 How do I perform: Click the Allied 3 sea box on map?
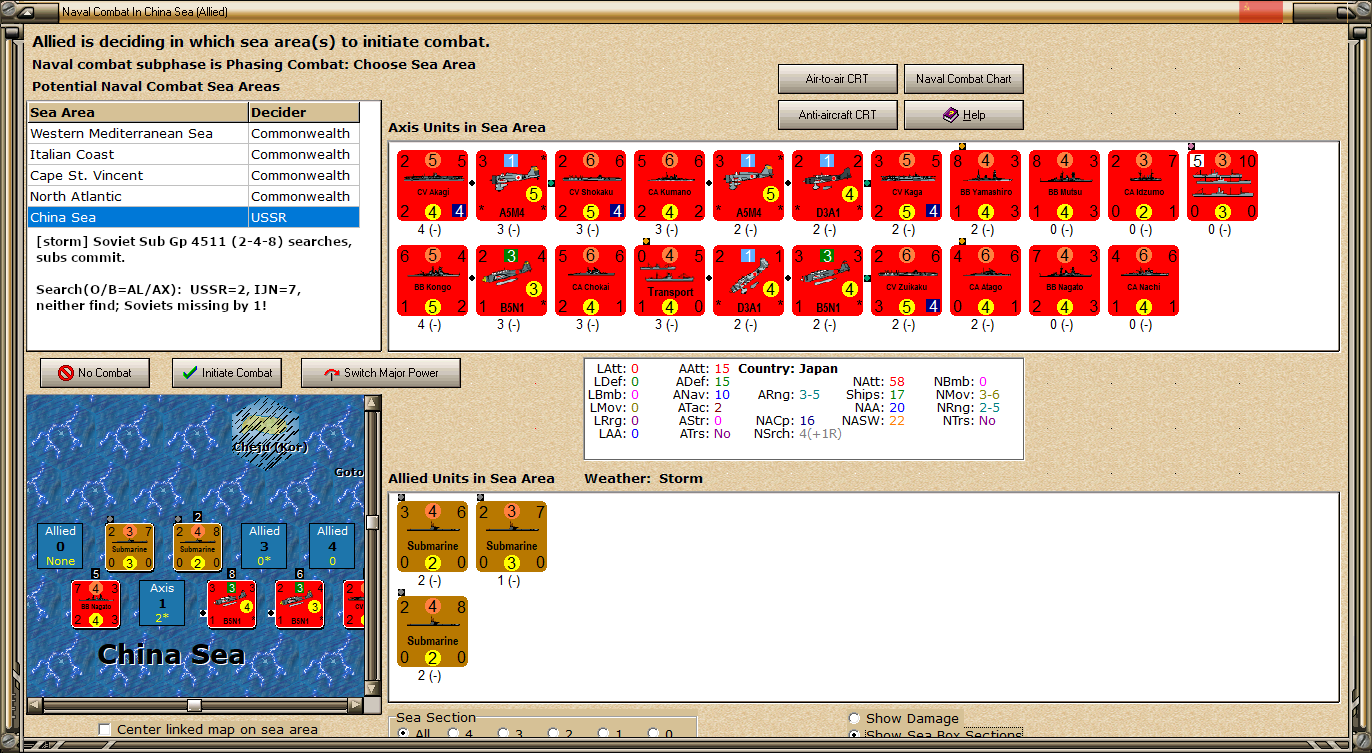click(264, 546)
